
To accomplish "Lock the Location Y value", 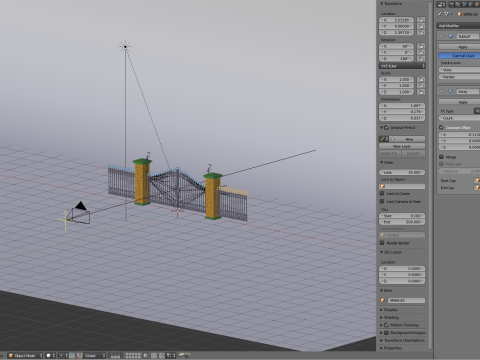I will point(421,26).
